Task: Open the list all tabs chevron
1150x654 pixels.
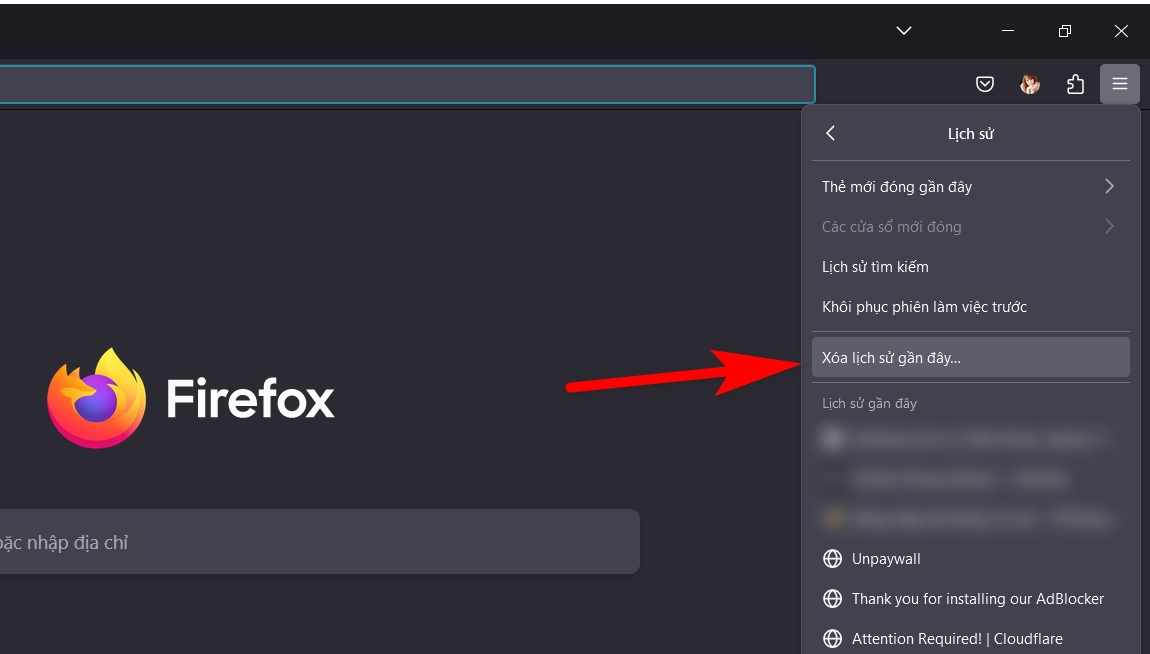Action: [x=904, y=31]
